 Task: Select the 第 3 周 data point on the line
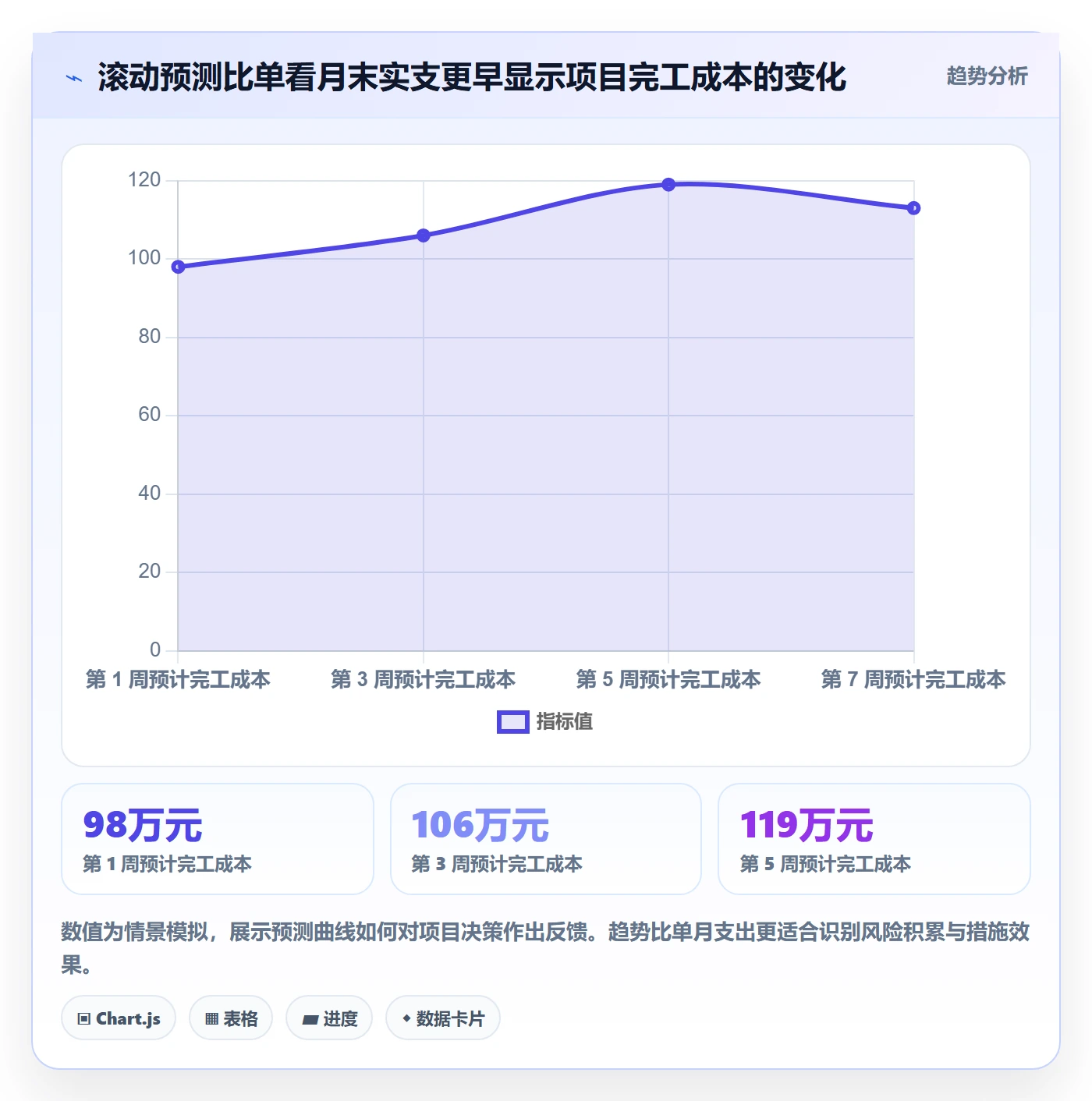(424, 235)
